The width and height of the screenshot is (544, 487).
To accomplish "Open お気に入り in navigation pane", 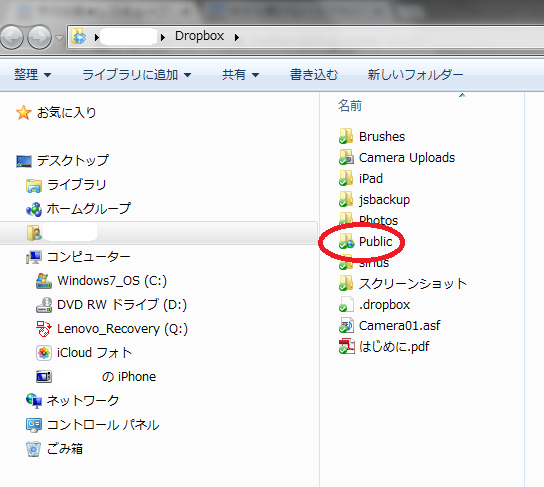I will click(x=67, y=113).
